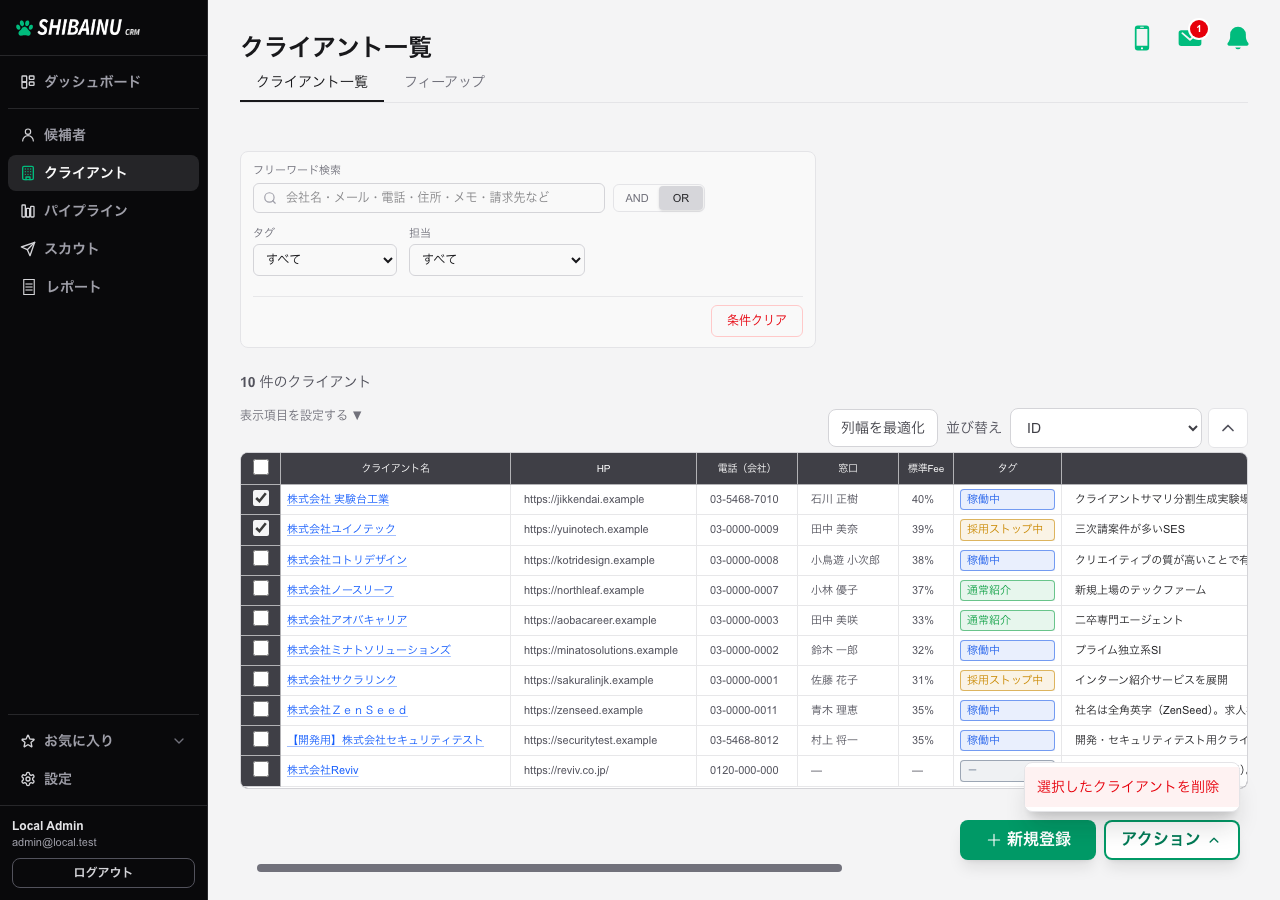Open the 株式会社ＺｅｎＳｅｅｄ client link
The height and width of the screenshot is (900, 1280).
[347, 710]
